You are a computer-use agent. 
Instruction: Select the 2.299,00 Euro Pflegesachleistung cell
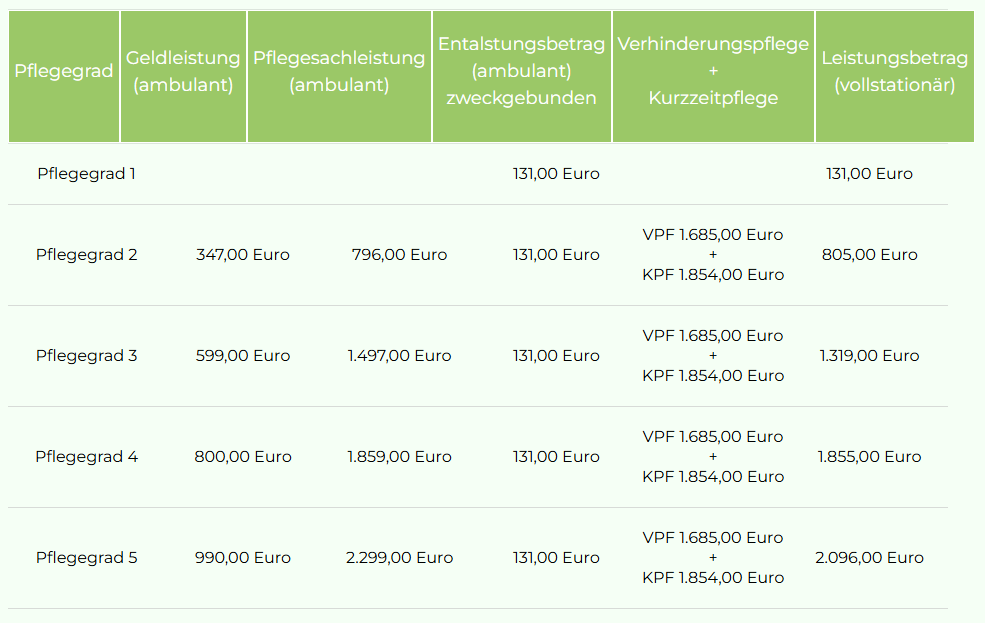(x=400, y=558)
